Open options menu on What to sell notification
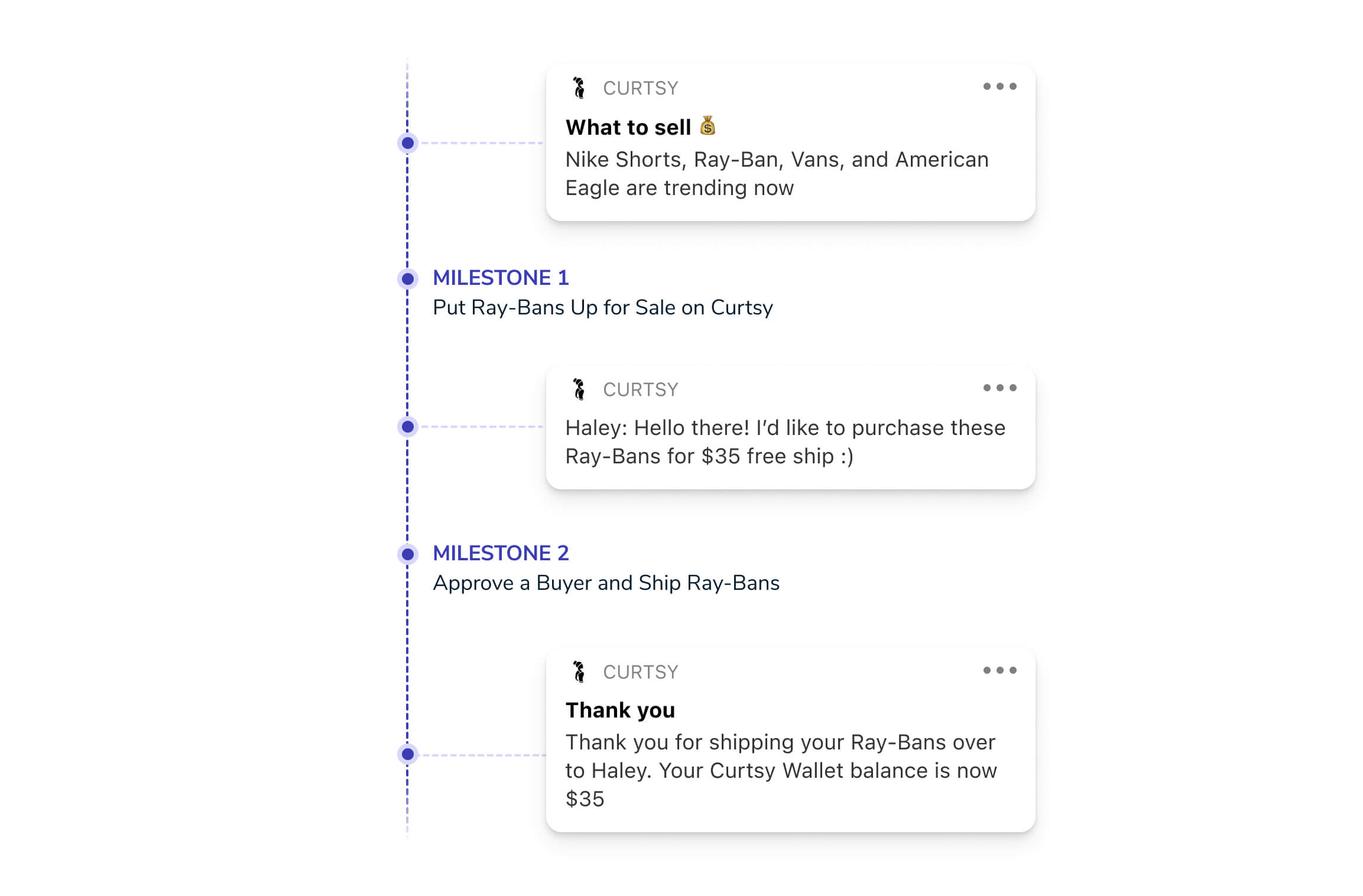The height and width of the screenshot is (896, 1363). pyautogui.click(x=999, y=86)
